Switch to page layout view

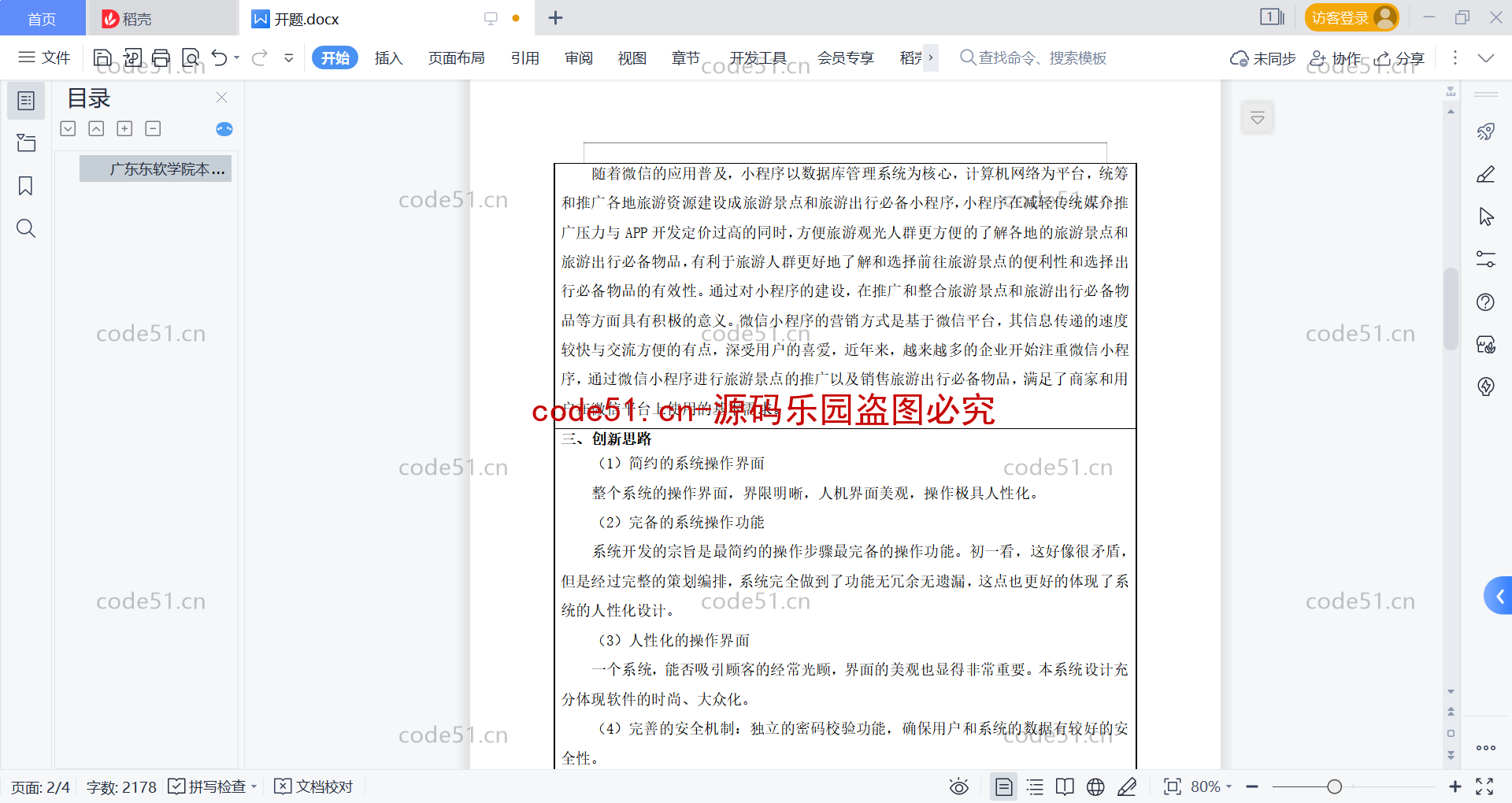1004,786
